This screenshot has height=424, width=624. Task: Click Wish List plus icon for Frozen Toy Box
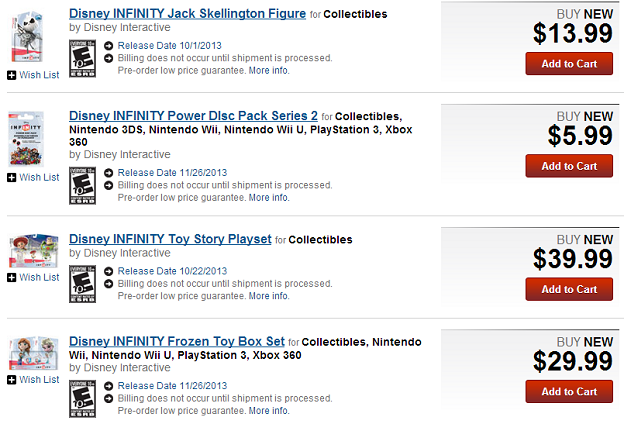coord(12,380)
